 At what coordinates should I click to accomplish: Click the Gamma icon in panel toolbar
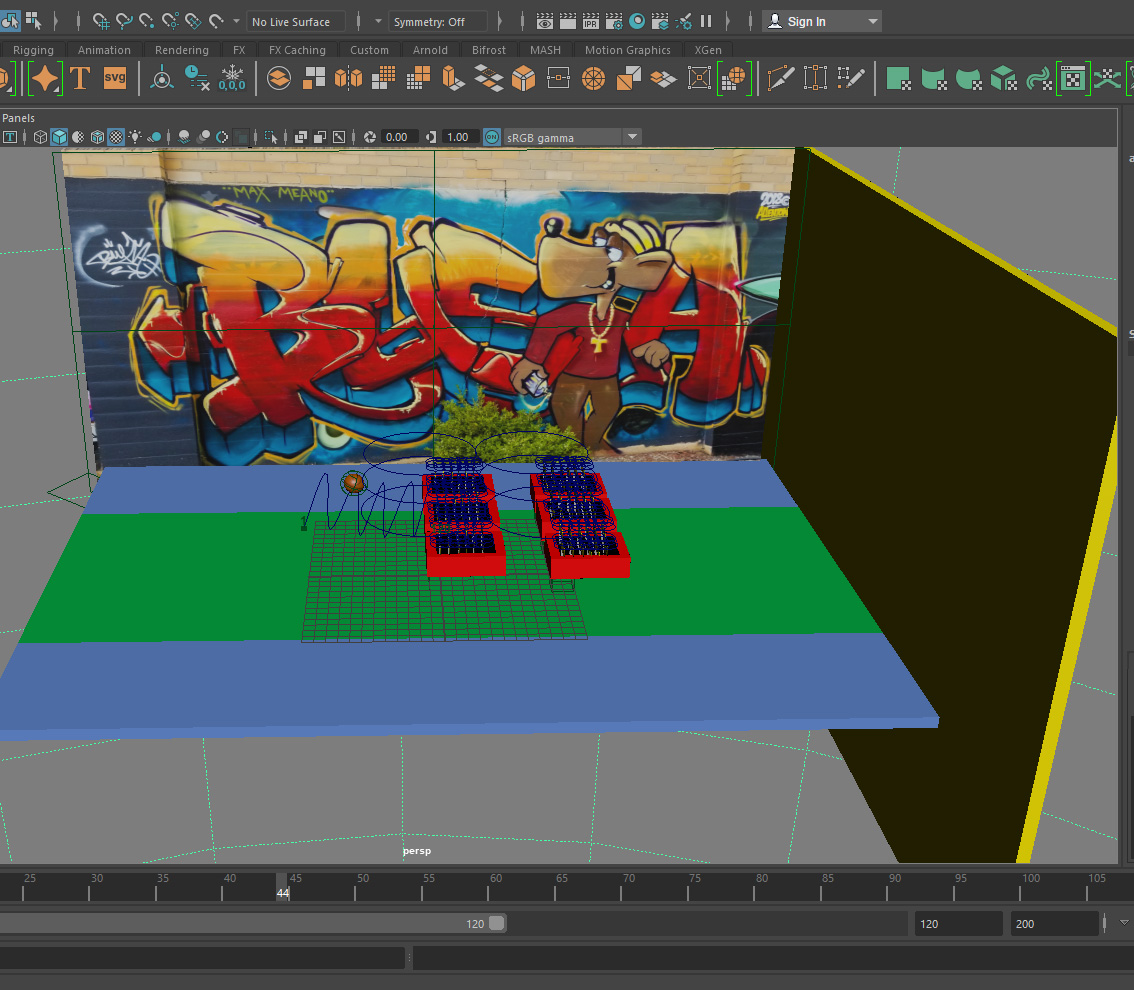coord(431,137)
